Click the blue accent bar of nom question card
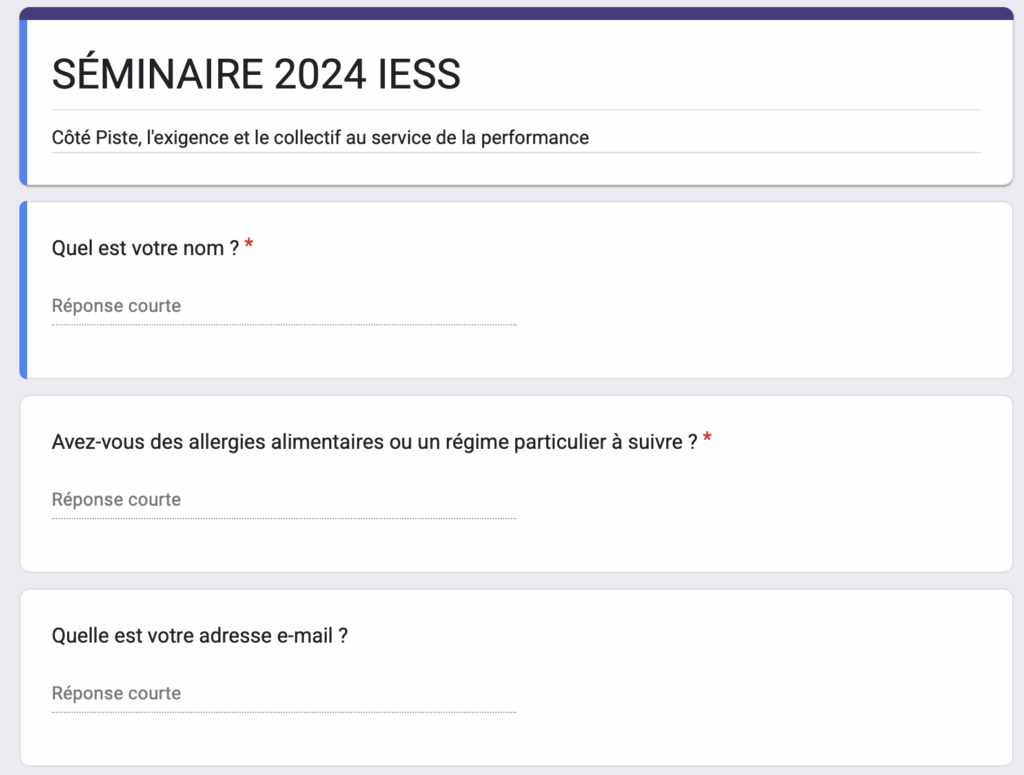This screenshot has height=775, width=1024. coord(23,290)
